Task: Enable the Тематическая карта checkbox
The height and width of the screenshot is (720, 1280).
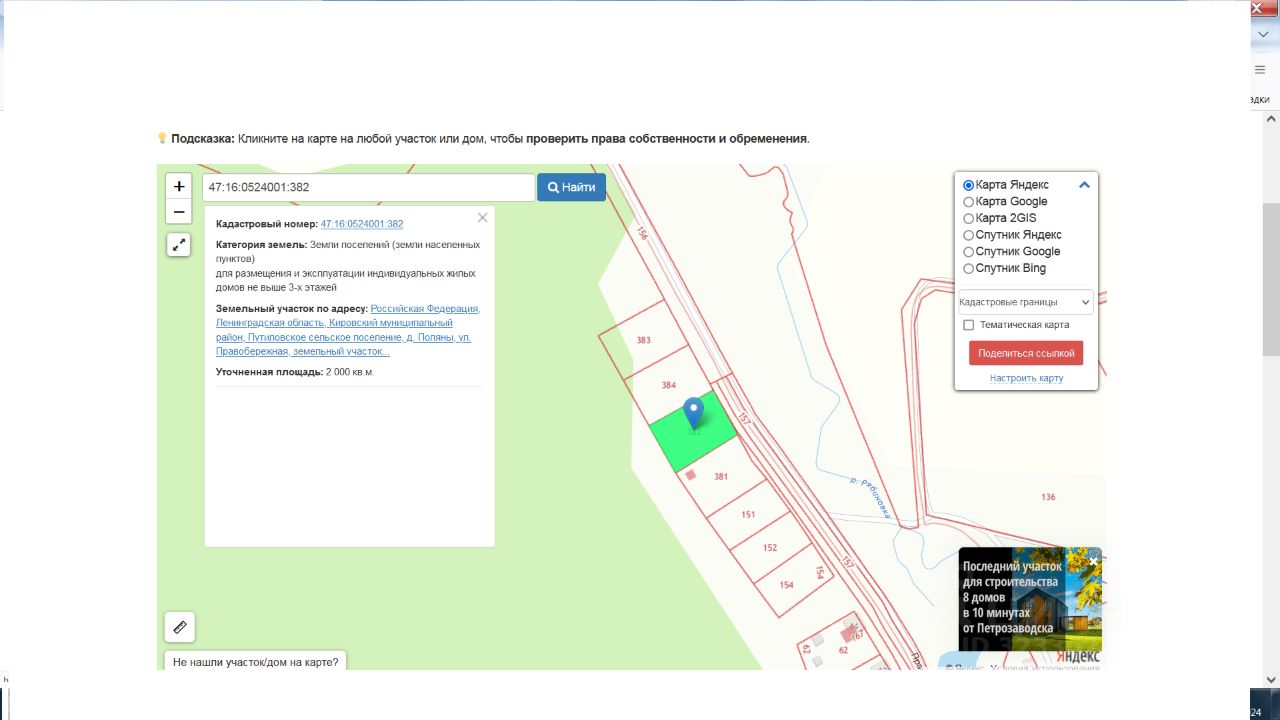Action: (968, 325)
